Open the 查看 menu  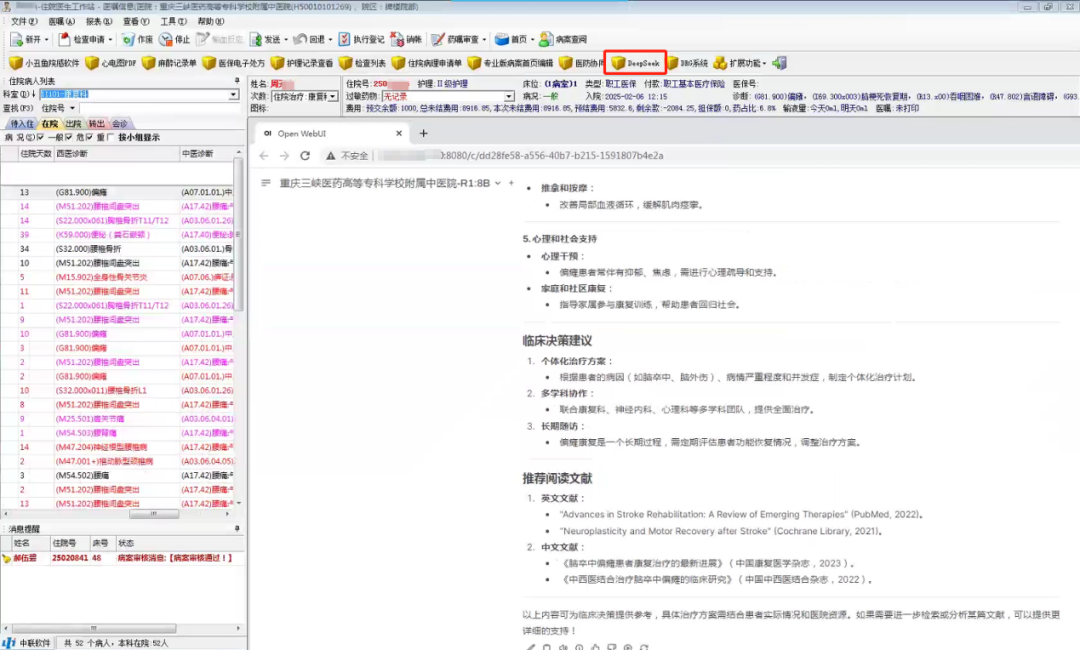point(136,21)
